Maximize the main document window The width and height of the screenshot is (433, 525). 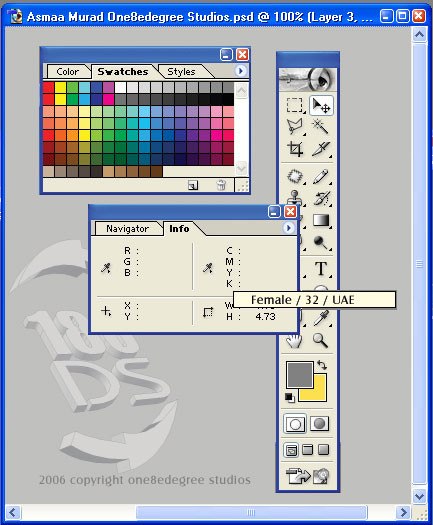403,16
